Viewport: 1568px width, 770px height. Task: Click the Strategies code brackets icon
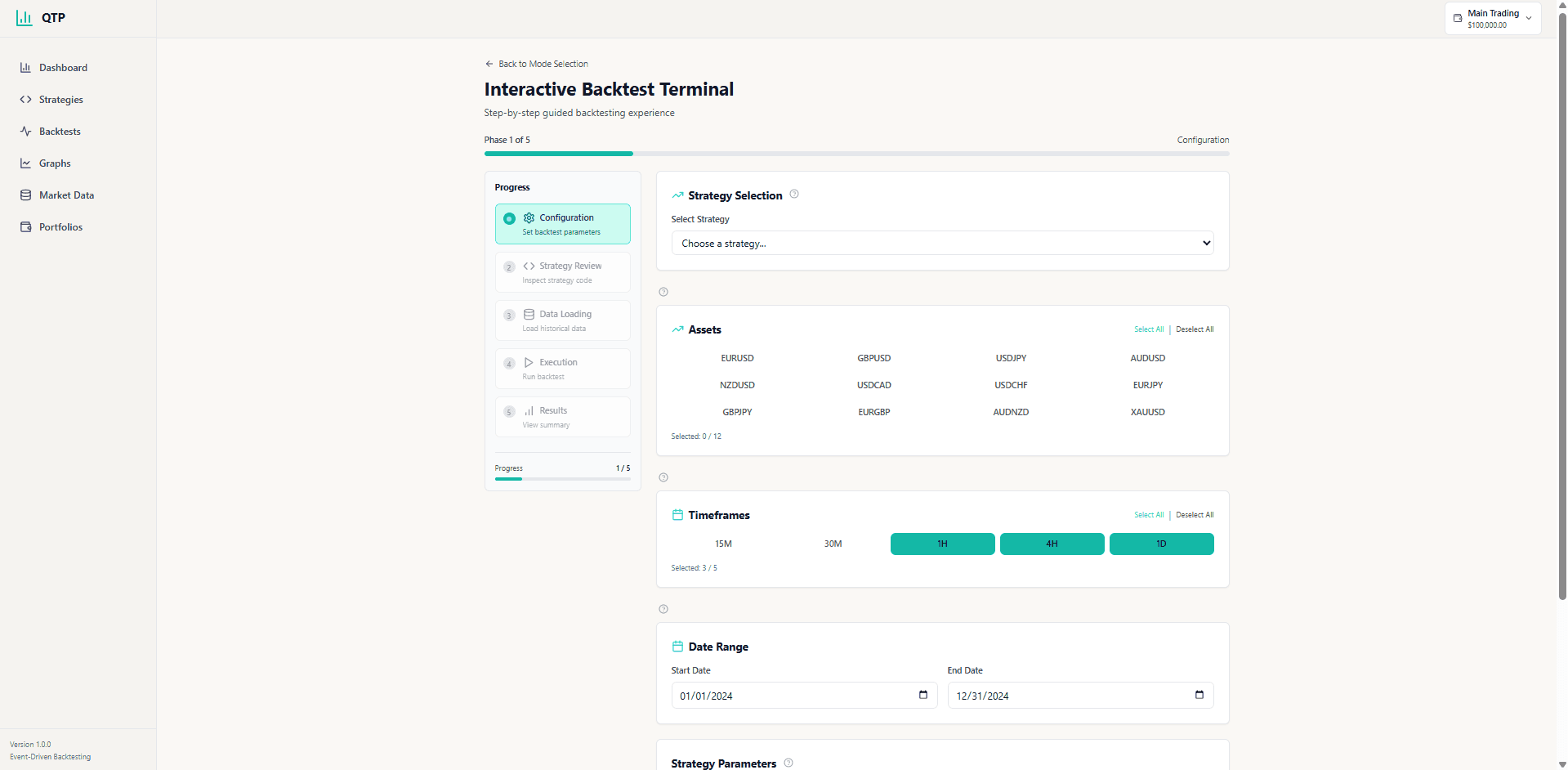tap(25, 100)
